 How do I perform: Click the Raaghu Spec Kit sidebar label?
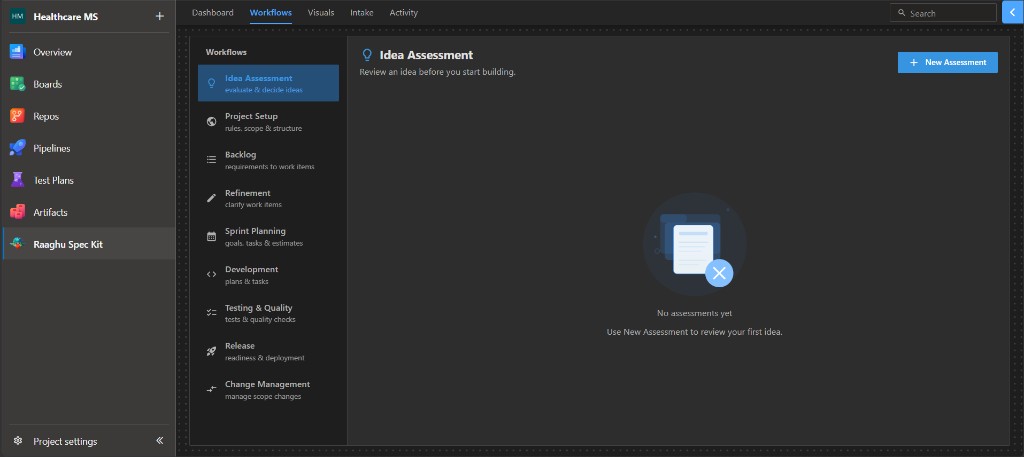pyautogui.click(x=68, y=244)
